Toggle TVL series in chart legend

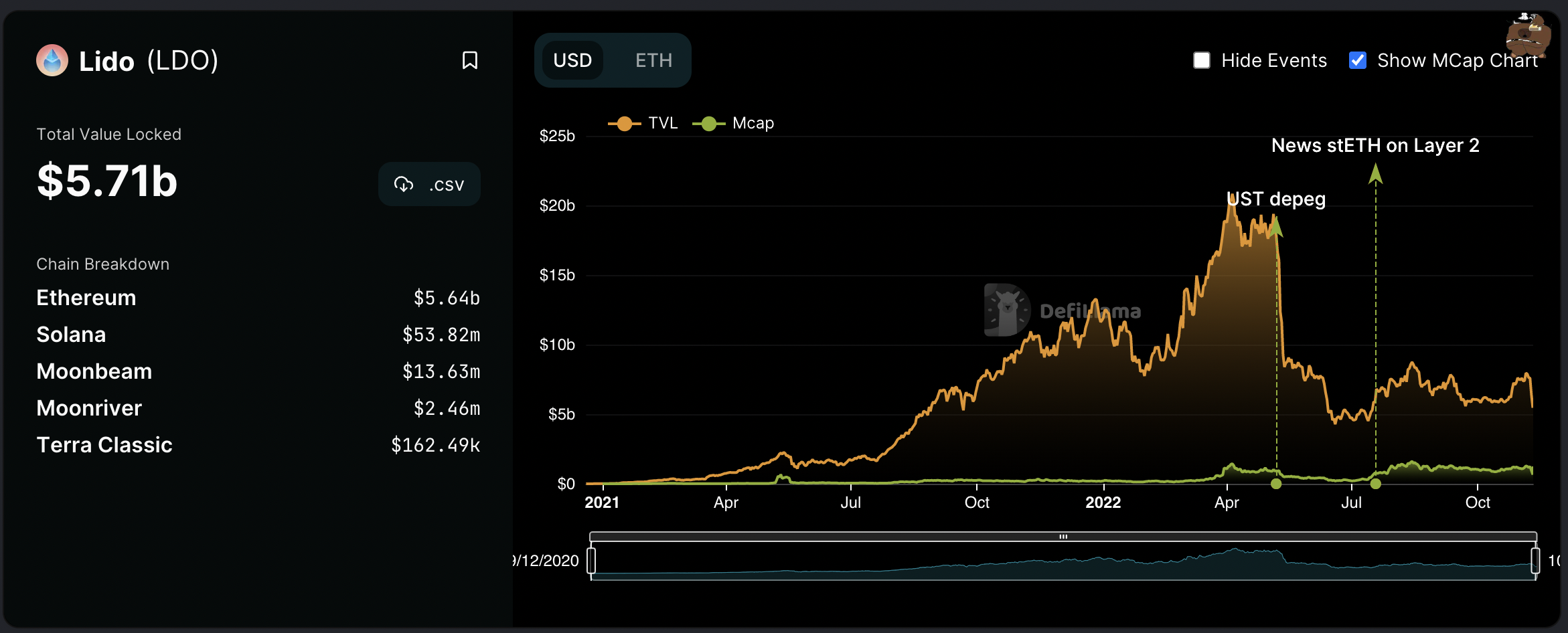click(x=643, y=123)
